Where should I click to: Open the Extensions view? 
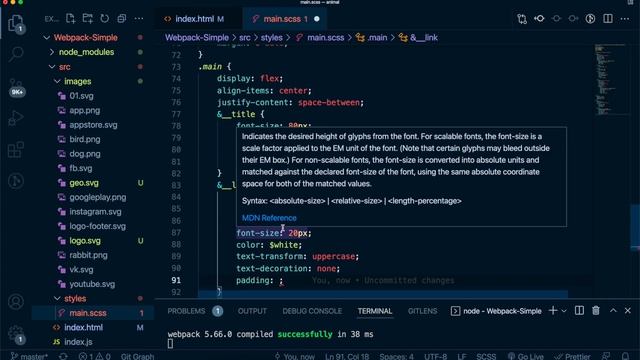pos(16,150)
